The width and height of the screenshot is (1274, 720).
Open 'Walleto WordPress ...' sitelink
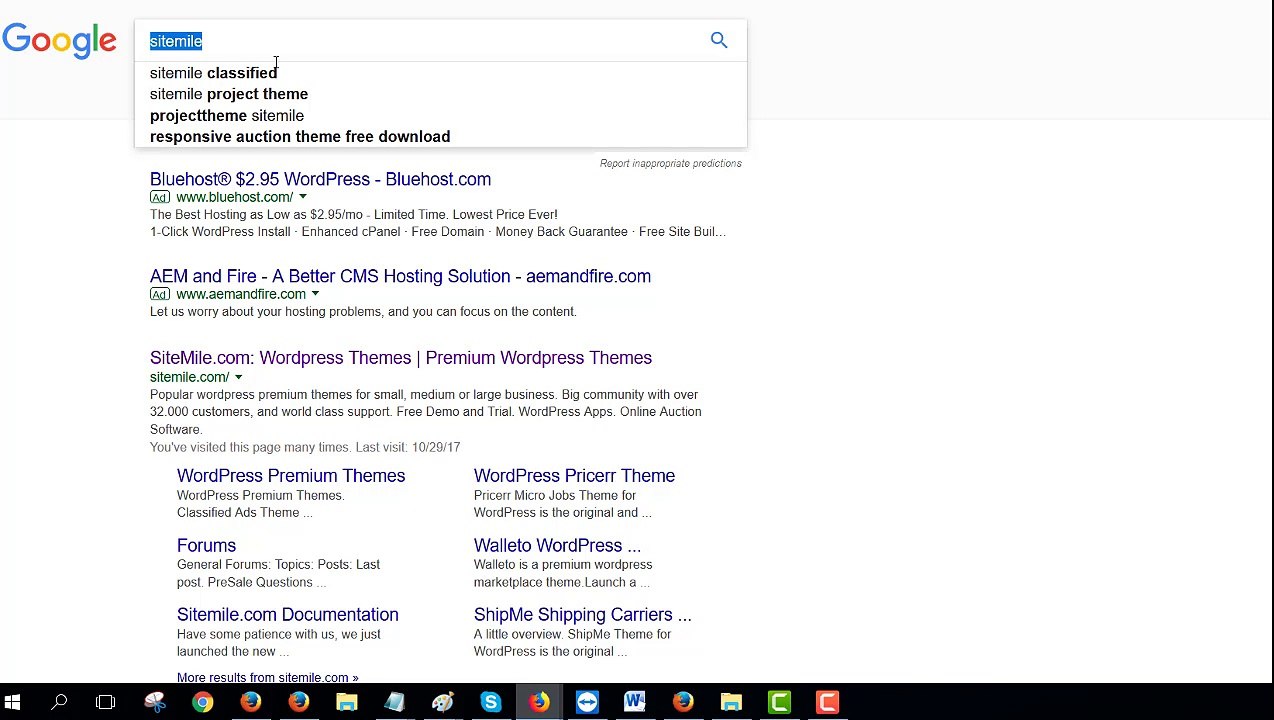(557, 545)
